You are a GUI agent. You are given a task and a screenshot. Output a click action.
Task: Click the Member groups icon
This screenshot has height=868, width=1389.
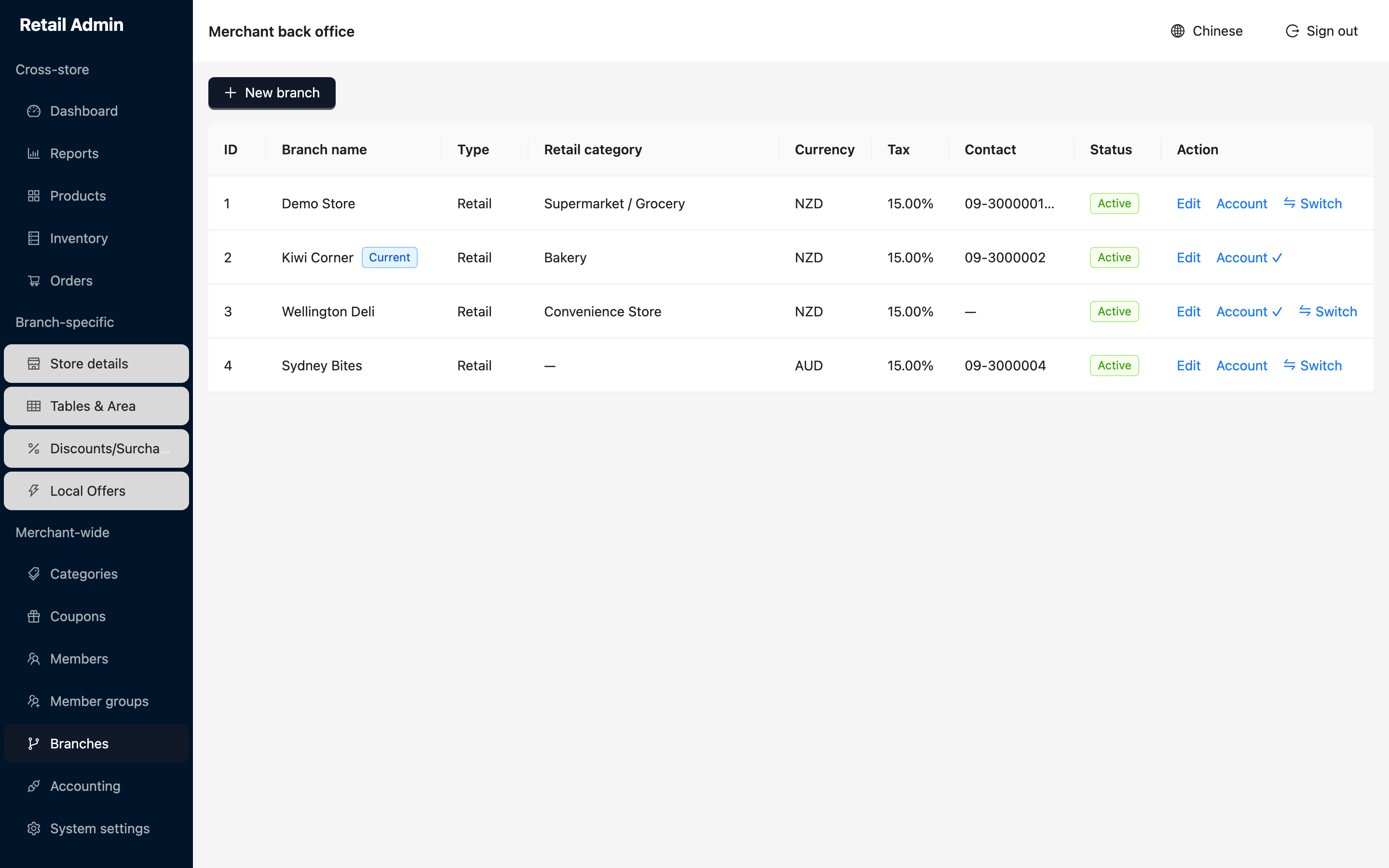(34, 701)
